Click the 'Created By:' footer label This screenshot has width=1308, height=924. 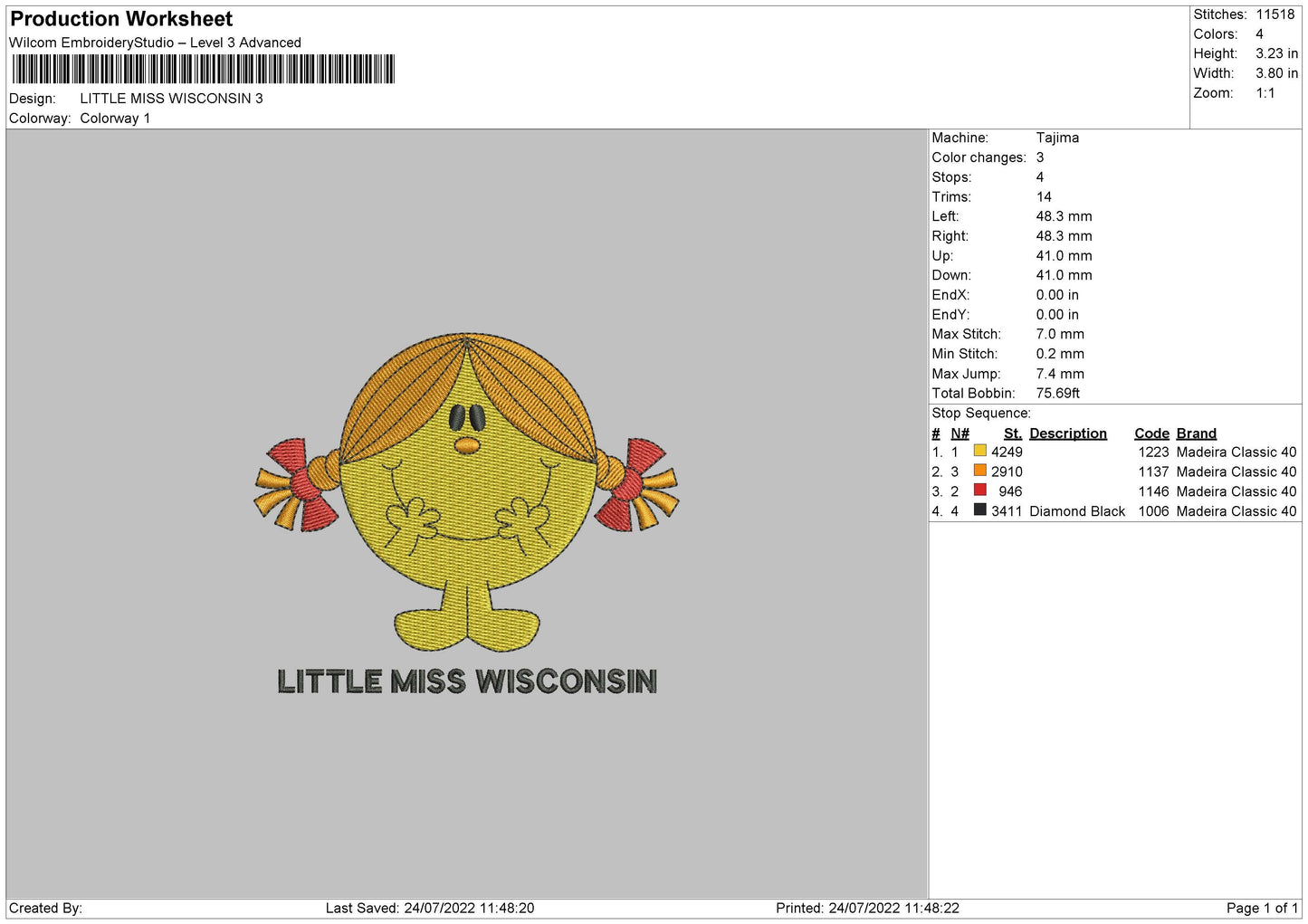[45, 909]
